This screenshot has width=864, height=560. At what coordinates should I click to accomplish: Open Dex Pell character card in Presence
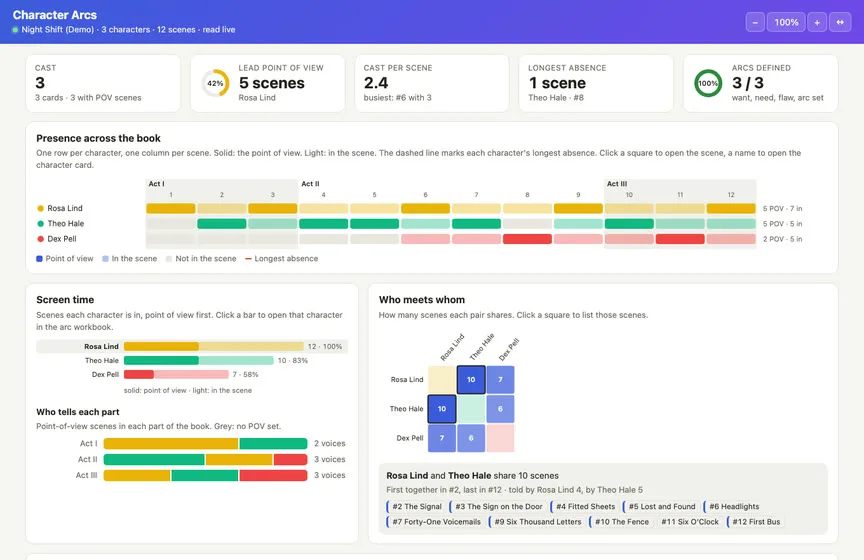pyautogui.click(x=62, y=239)
